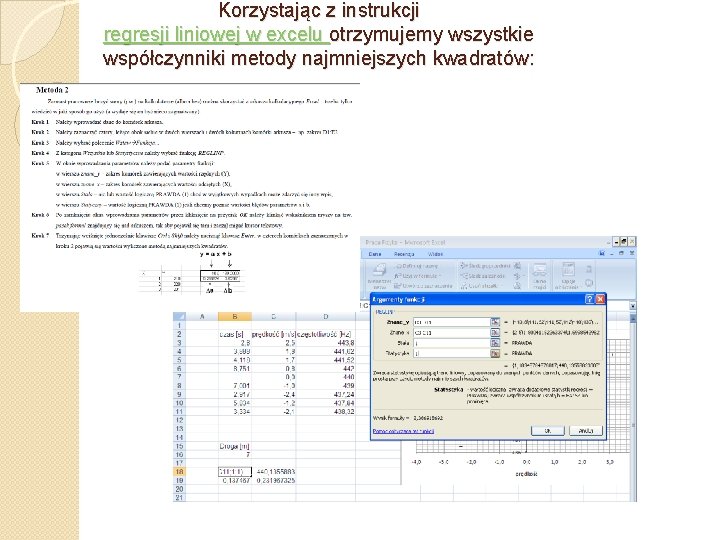Click the Show Formulas icon in ribbon
720x540 pixels.
point(518,266)
